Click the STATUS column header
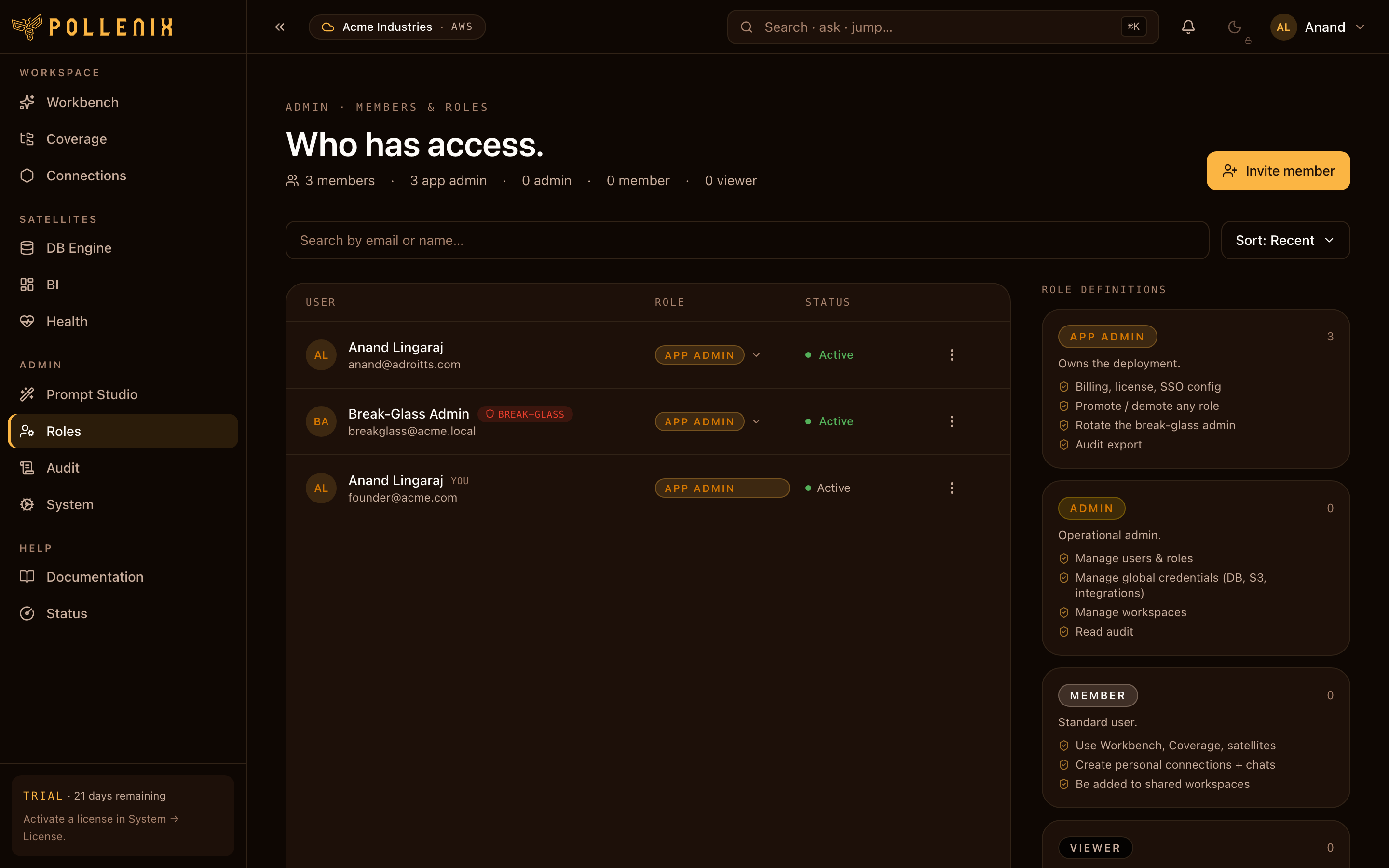This screenshot has height=868, width=1389. [x=828, y=302]
